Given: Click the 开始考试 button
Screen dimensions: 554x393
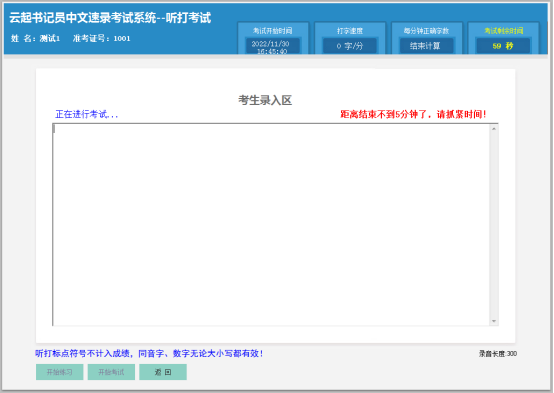Looking at the screenshot, I should coord(111,372).
